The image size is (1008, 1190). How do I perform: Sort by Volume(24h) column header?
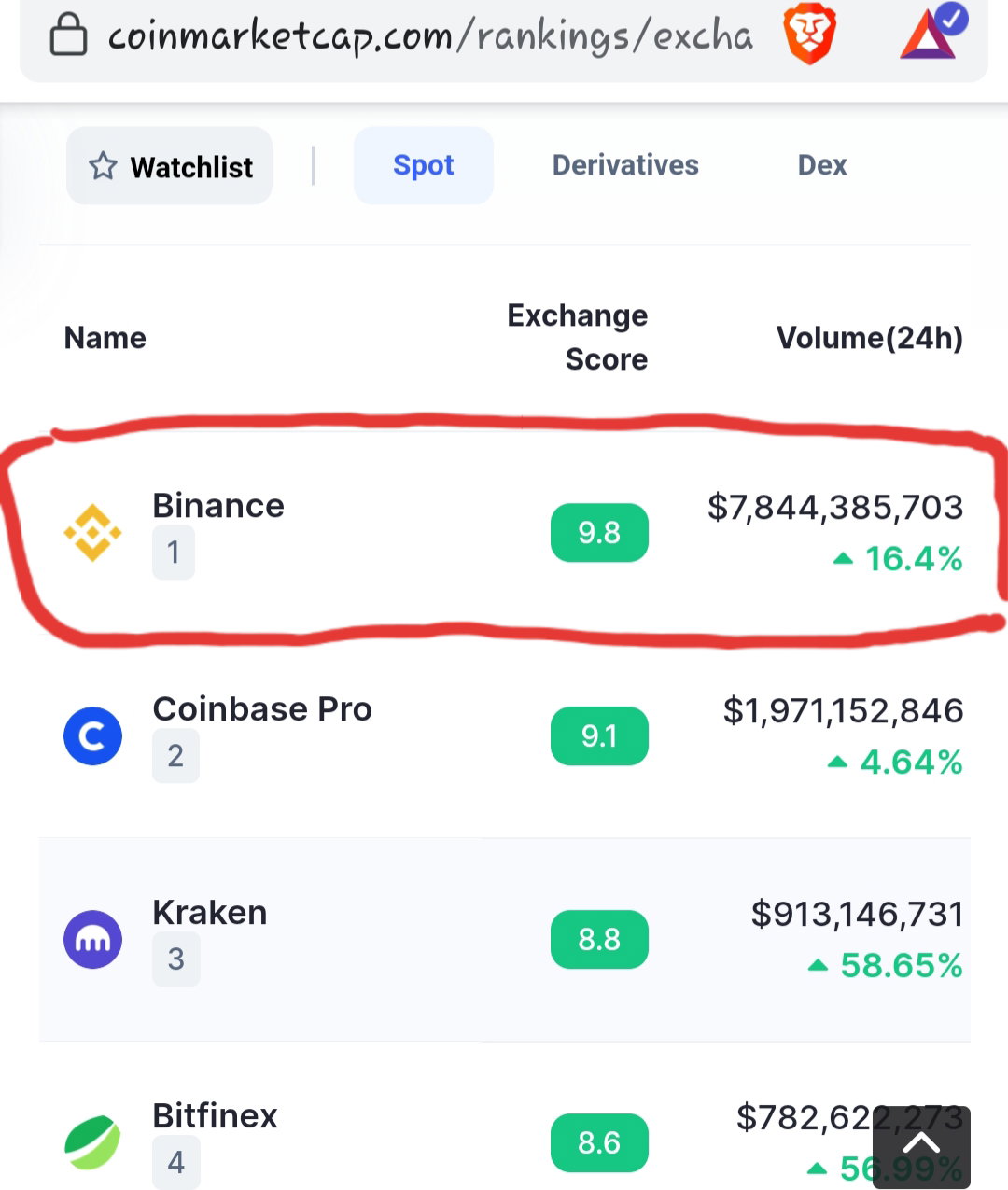coord(869,338)
